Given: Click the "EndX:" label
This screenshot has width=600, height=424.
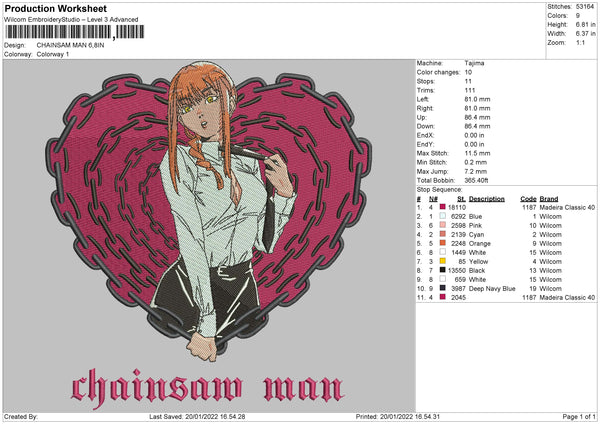Looking at the screenshot, I should [x=425, y=135].
